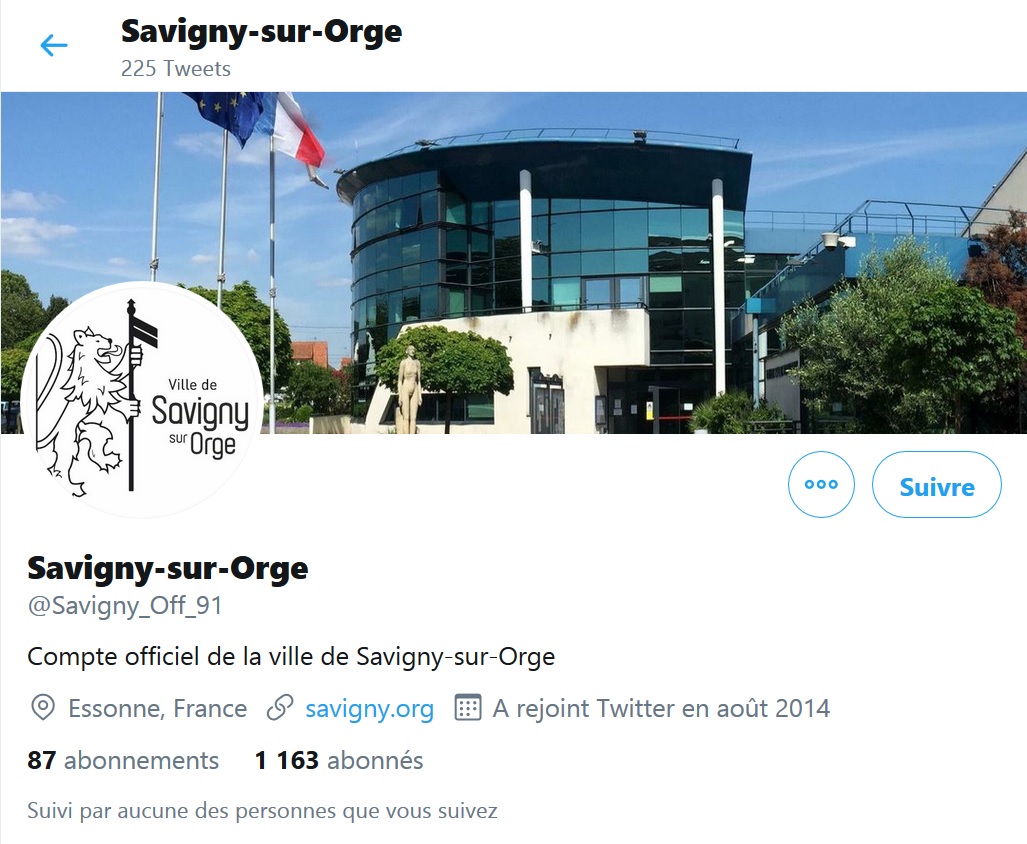View the 87 abonnements list

pos(123,760)
